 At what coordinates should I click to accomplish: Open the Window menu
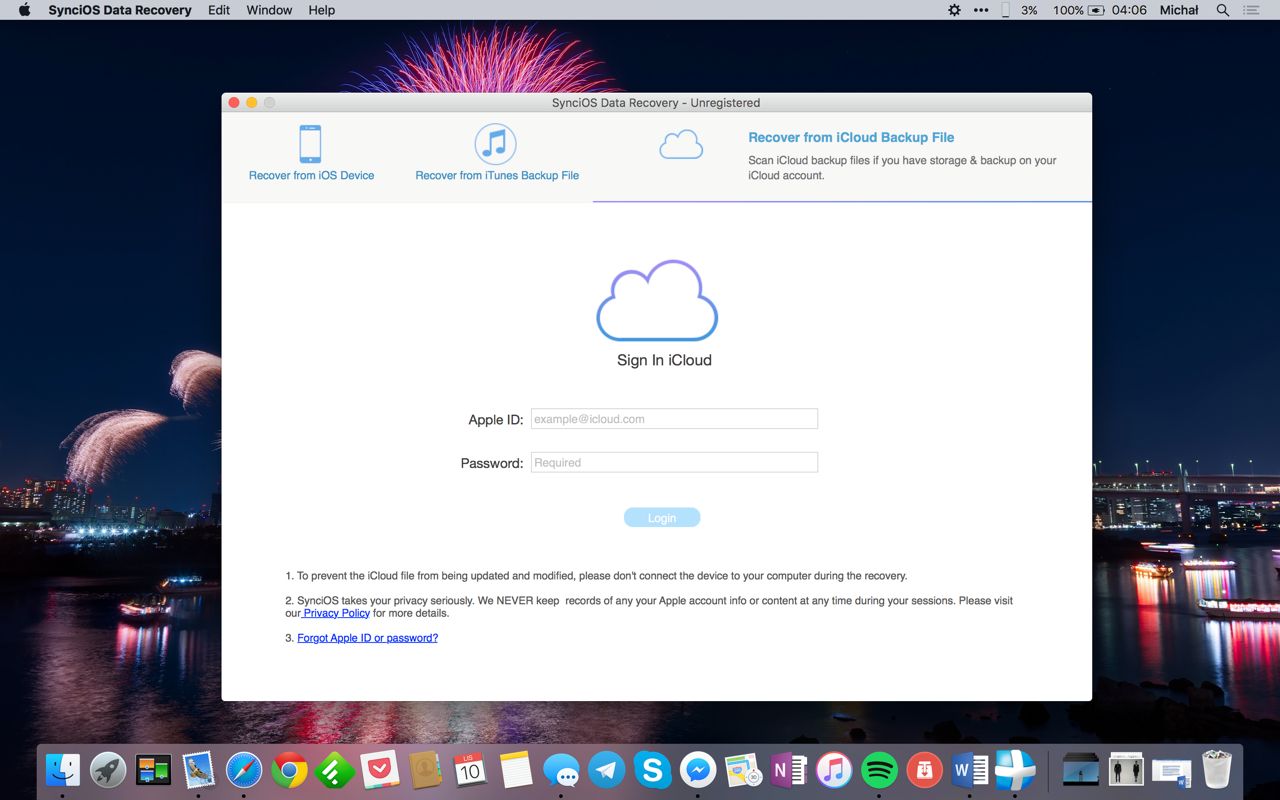pyautogui.click(x=269, y=10)
